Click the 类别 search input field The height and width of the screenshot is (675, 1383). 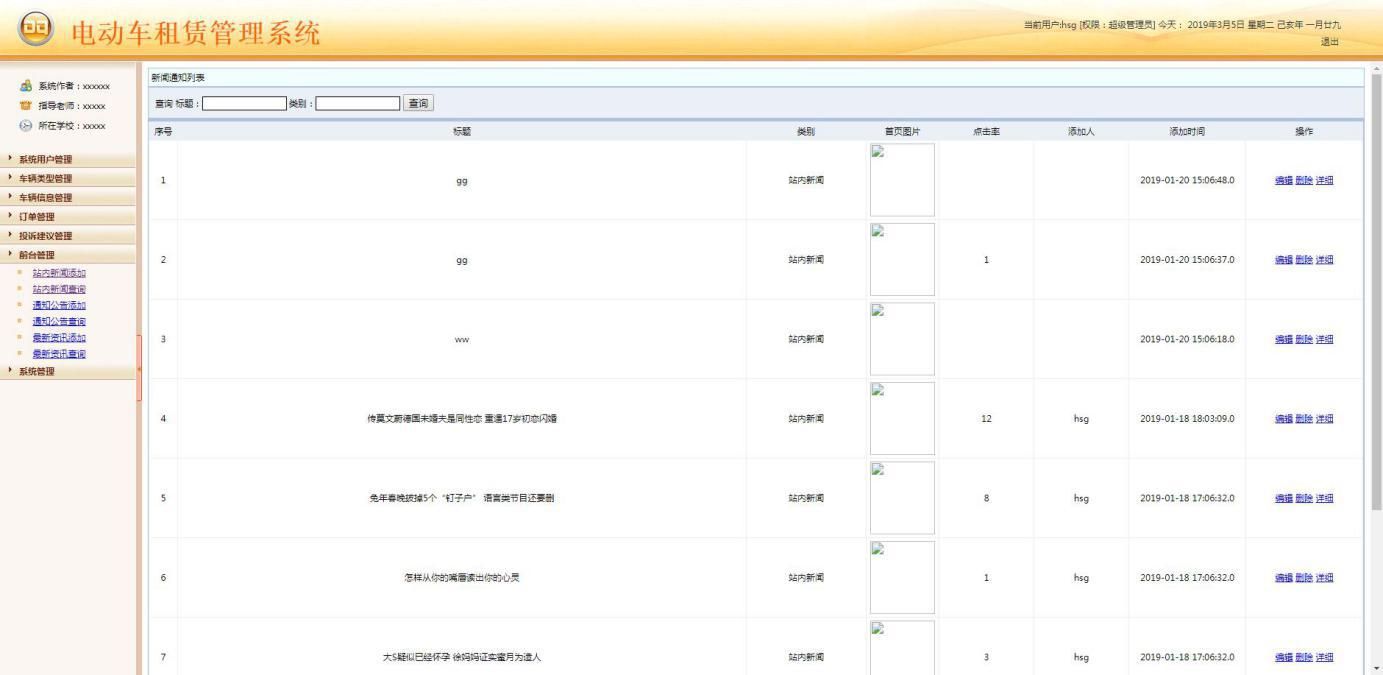point(358,103)
